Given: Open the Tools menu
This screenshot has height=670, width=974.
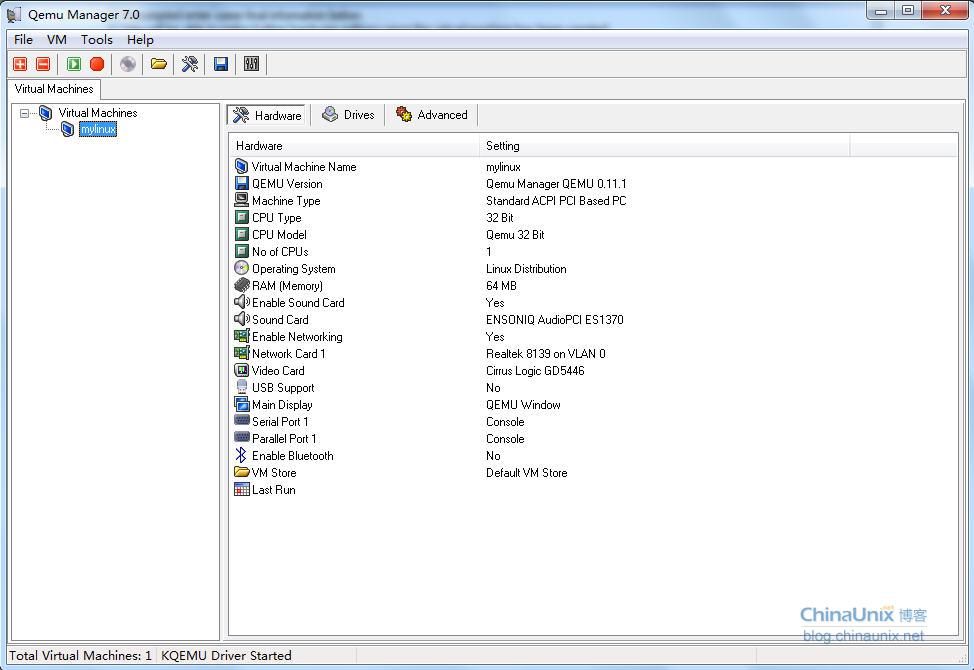Looking at the screenshot, I should click(97, 40).
